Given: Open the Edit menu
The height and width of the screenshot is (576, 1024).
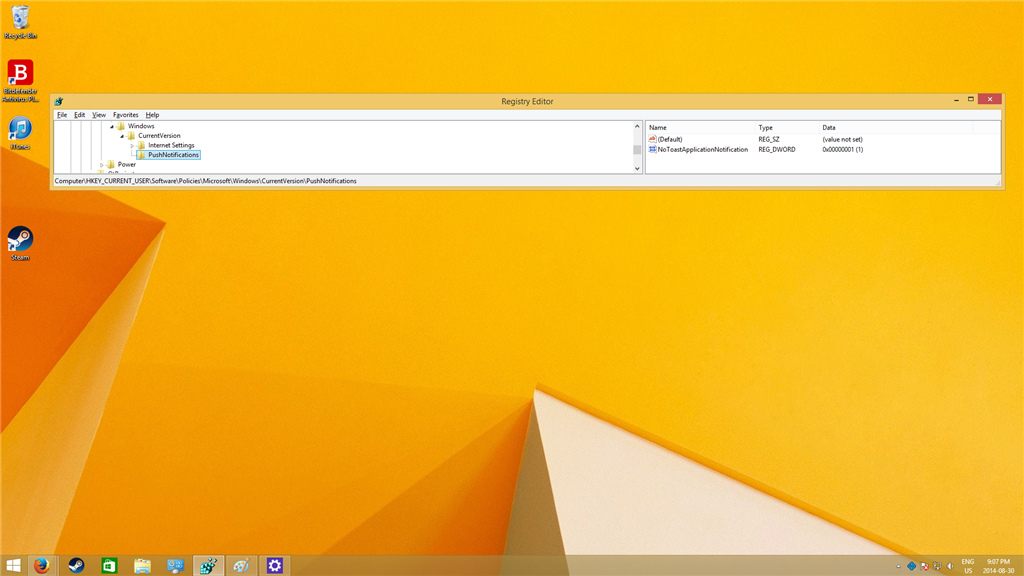Looking at the screenshot, I should point(79,114).
